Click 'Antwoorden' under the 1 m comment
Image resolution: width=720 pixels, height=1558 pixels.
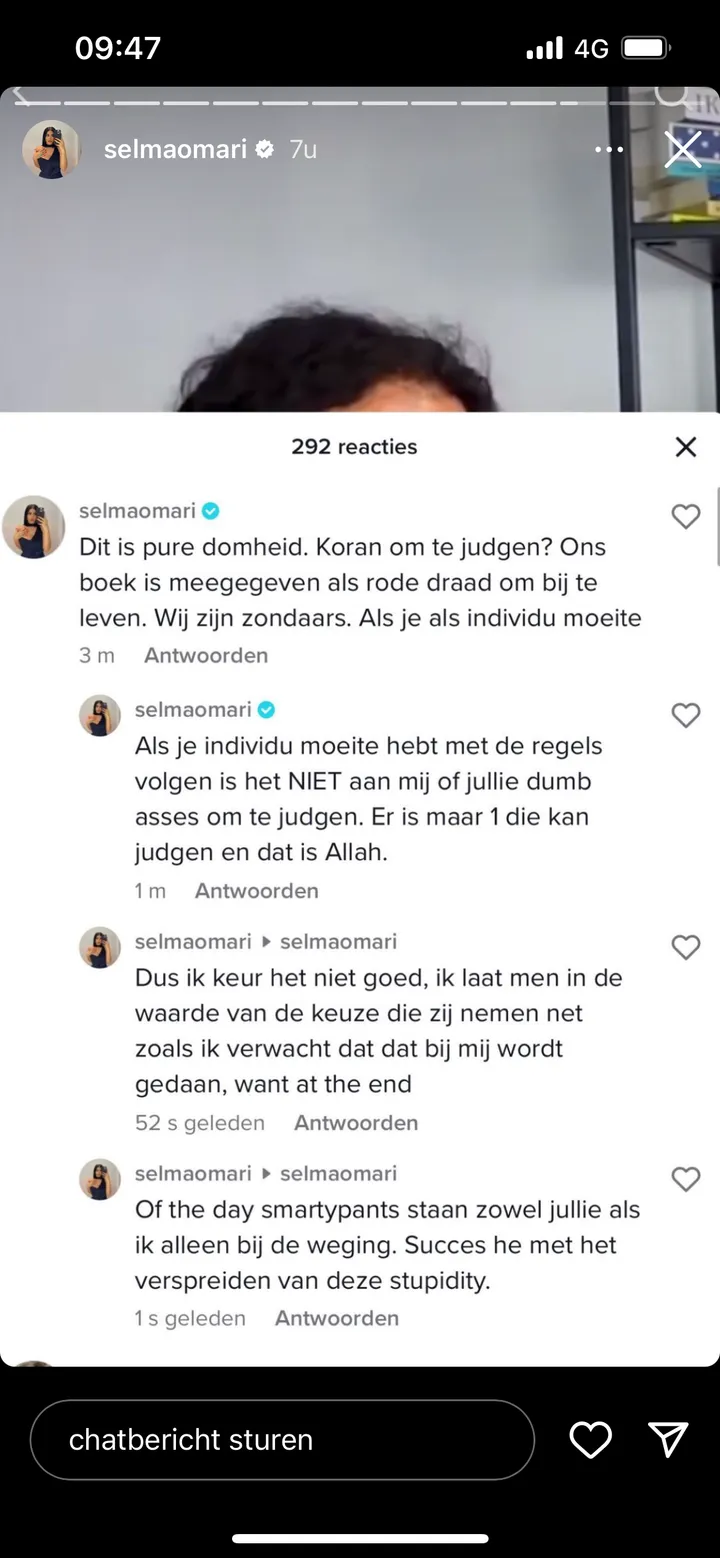[x=256, y=891]
